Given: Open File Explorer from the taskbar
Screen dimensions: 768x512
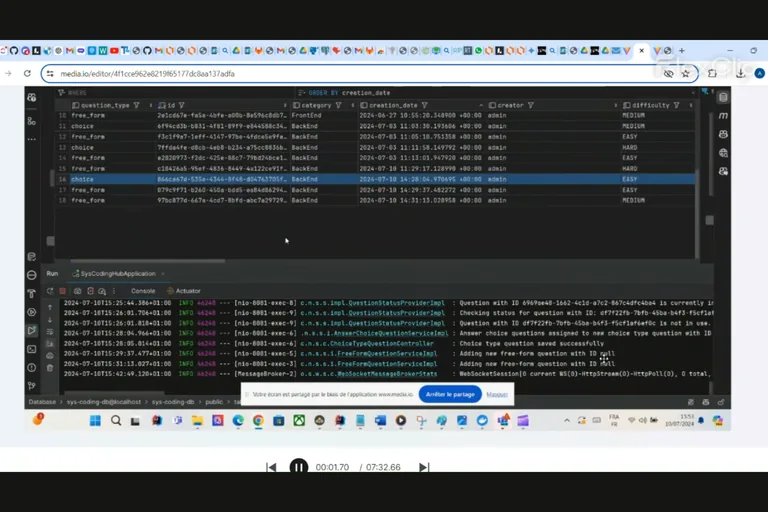Looking at the screenshot, I should (x=197, y=420).
